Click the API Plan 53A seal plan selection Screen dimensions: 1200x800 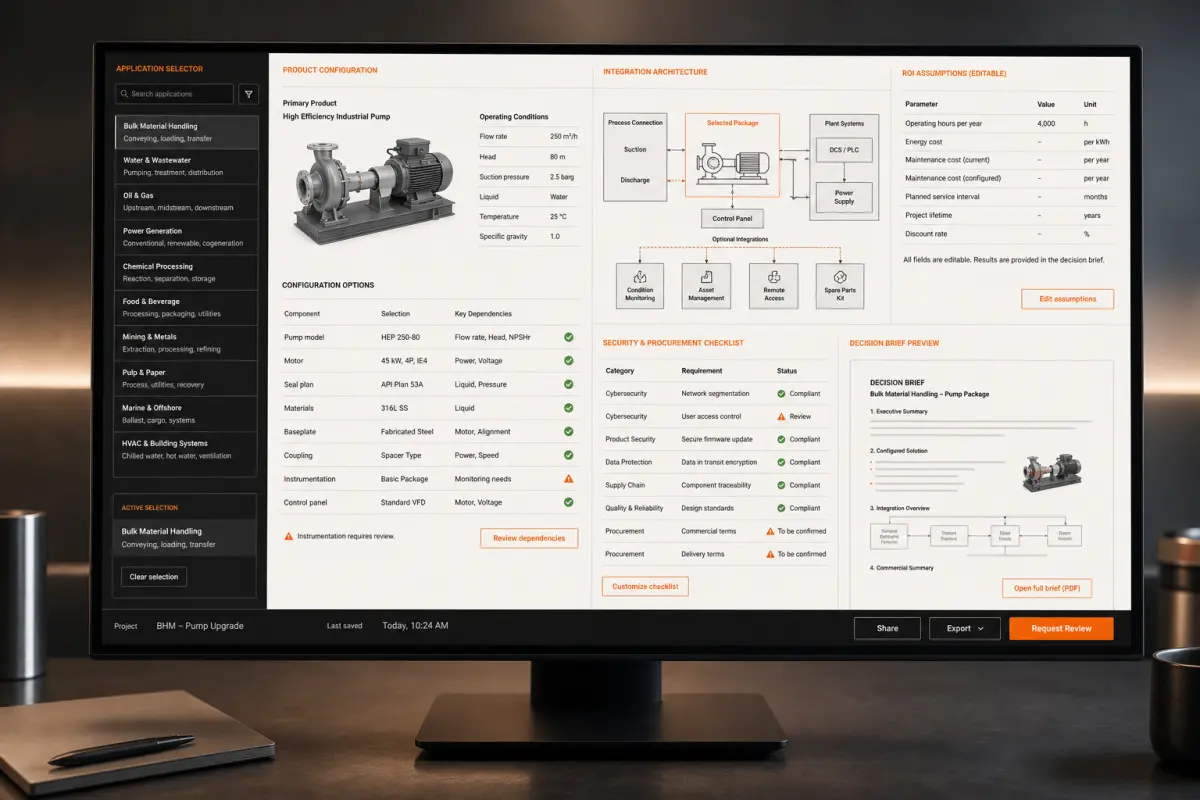(402, 384)
